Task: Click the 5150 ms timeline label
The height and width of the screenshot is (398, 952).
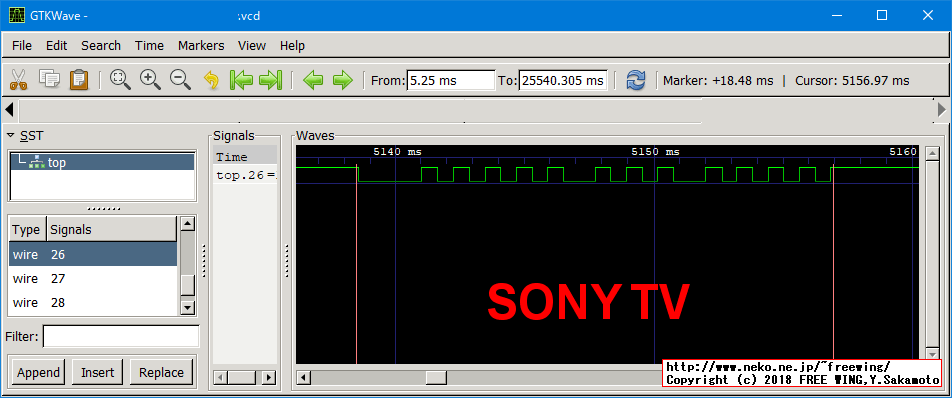Action: 655,152
